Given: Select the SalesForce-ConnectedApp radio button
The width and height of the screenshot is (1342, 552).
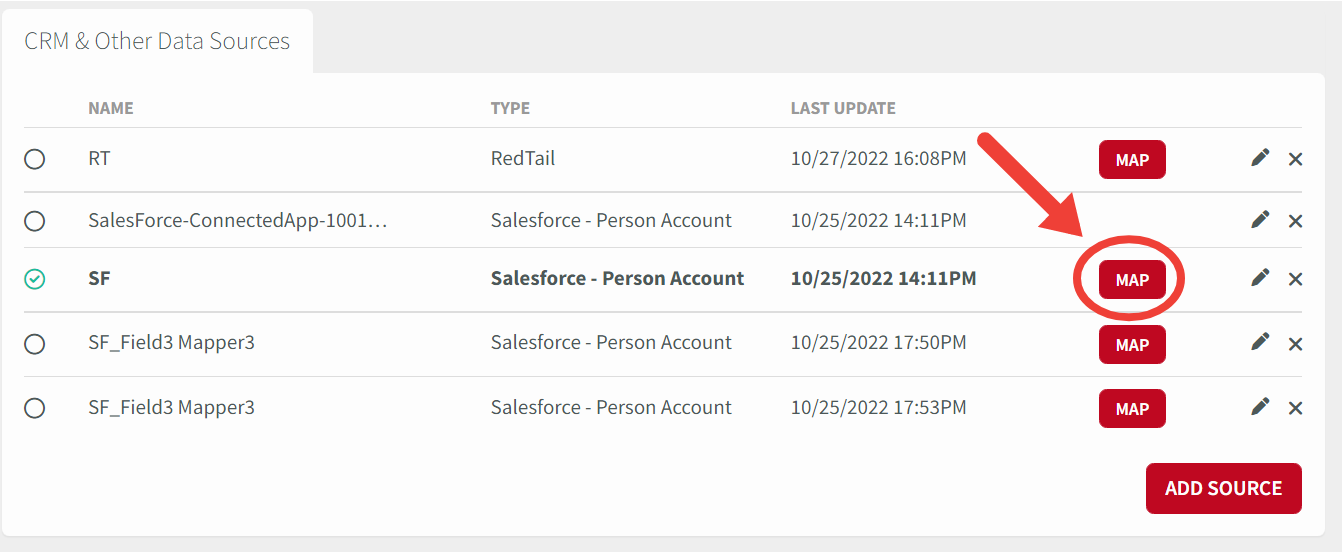Looking at the screenshot, I should coord(35,221).
